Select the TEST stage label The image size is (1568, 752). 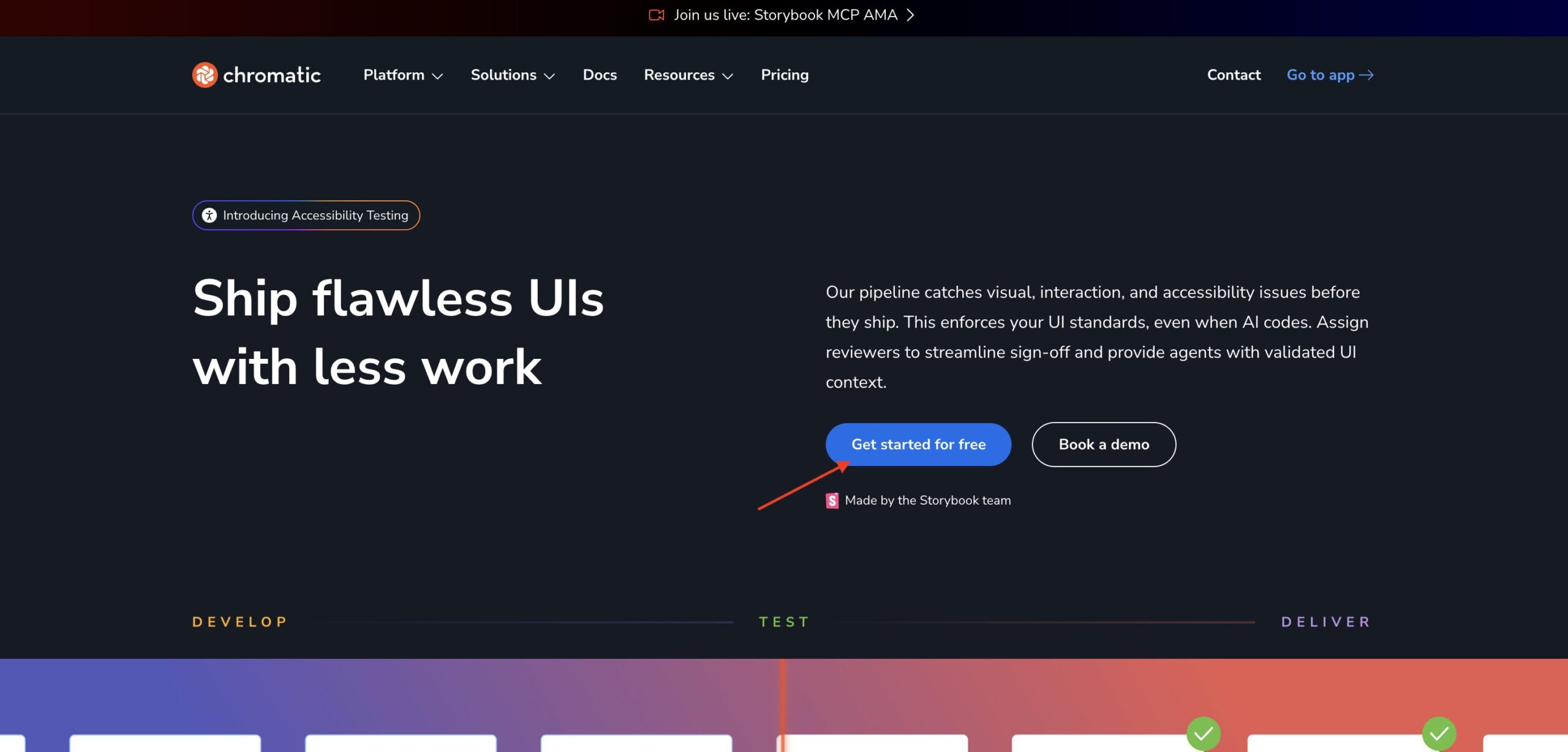tap(784, 622)
